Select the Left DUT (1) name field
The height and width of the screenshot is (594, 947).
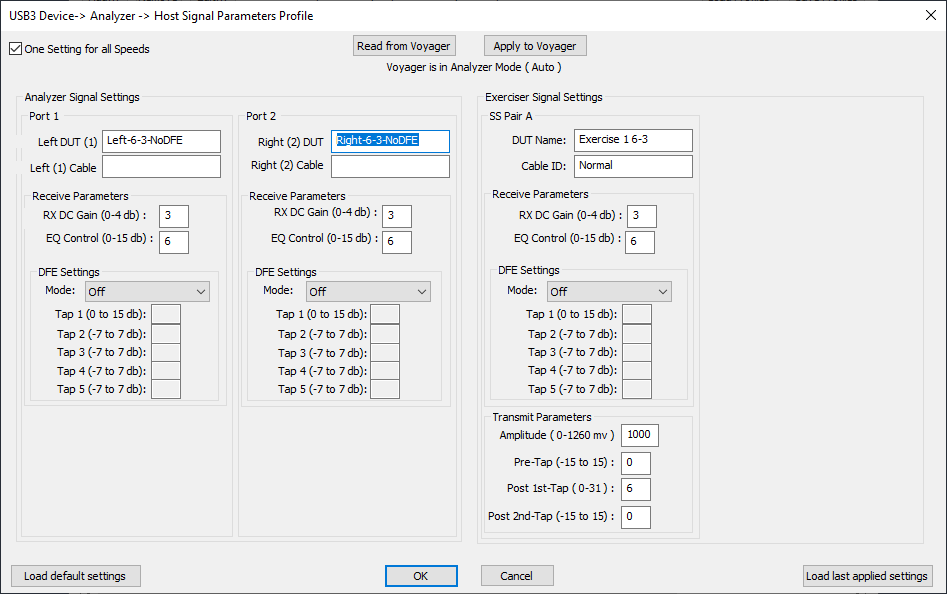point(161,141)
